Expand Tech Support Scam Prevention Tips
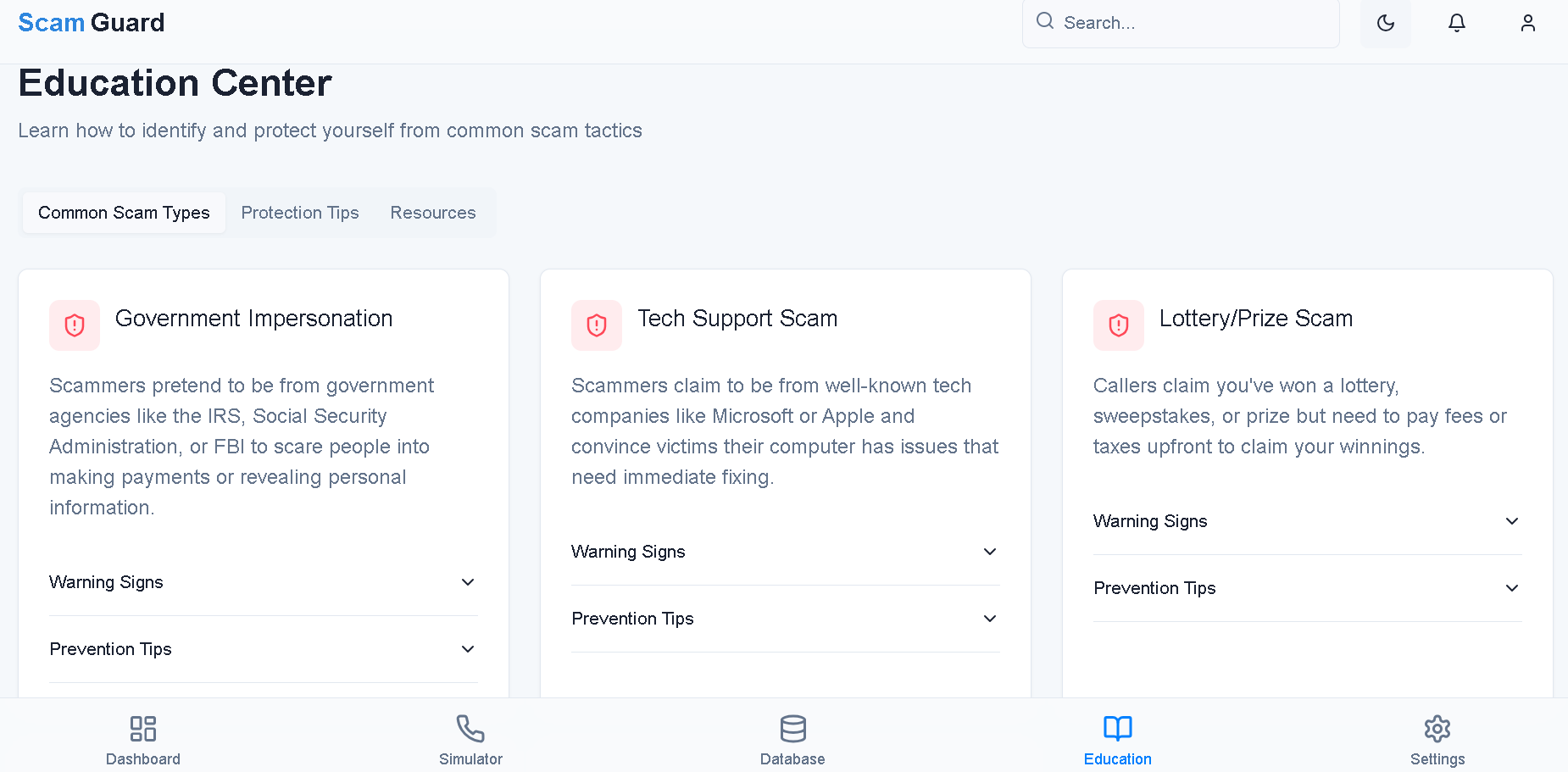This screenshot has height=772, width=1568. (785, 619)
